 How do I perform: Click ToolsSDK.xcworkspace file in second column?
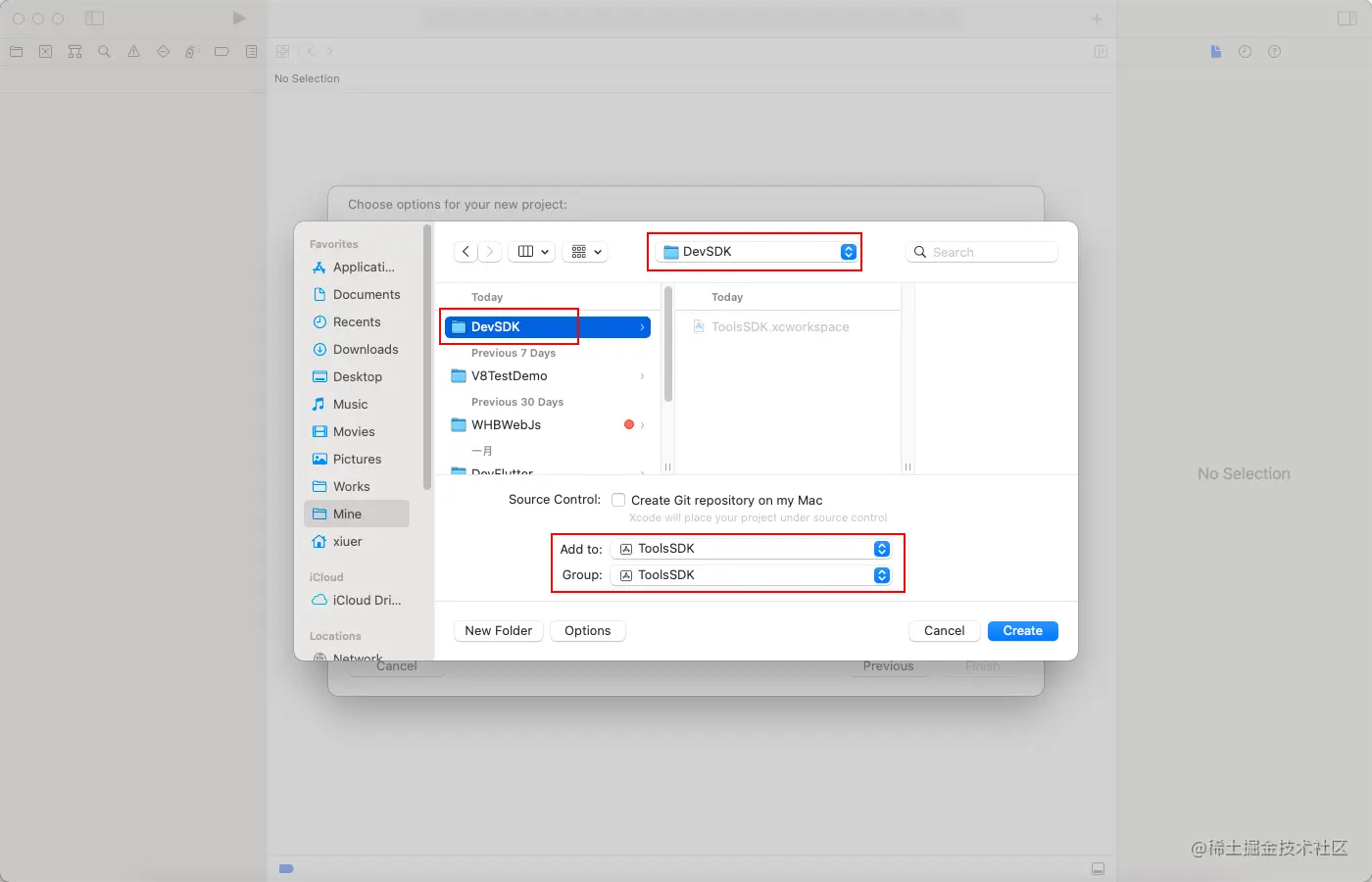coord(780,327)
